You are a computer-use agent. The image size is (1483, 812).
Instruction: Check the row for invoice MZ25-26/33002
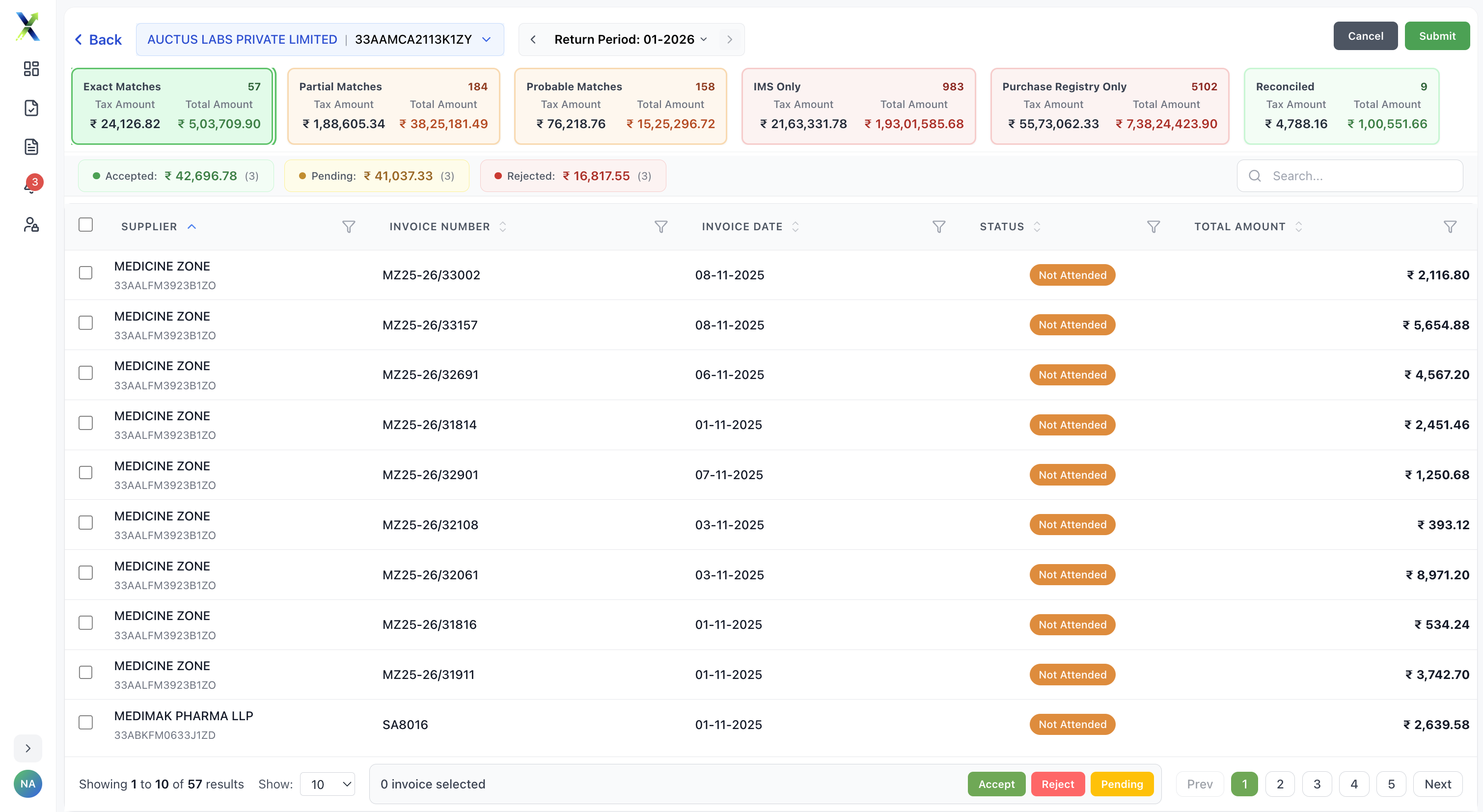point(86,273)
